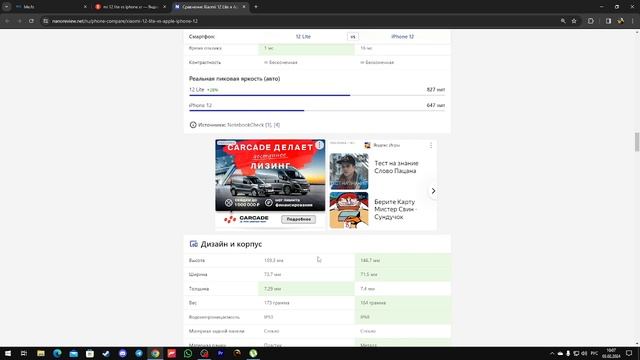Select the Thickness row label
640x360 pixels.
pos(199,289)
